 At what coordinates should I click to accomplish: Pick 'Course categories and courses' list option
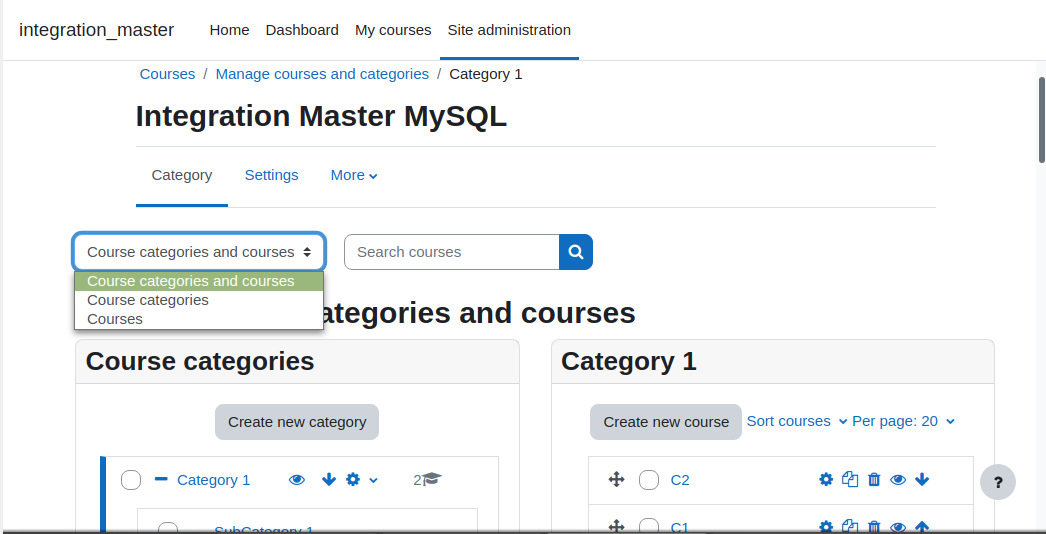point(199,281)
